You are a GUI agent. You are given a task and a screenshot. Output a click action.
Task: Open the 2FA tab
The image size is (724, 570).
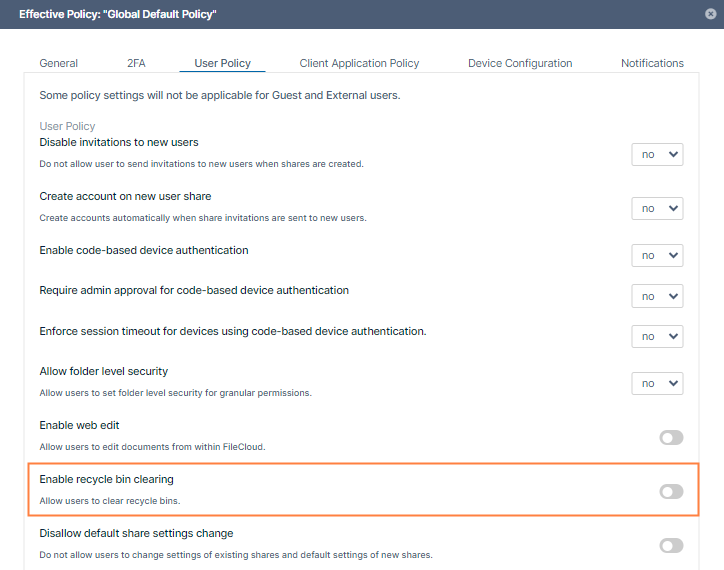[136, 63]
